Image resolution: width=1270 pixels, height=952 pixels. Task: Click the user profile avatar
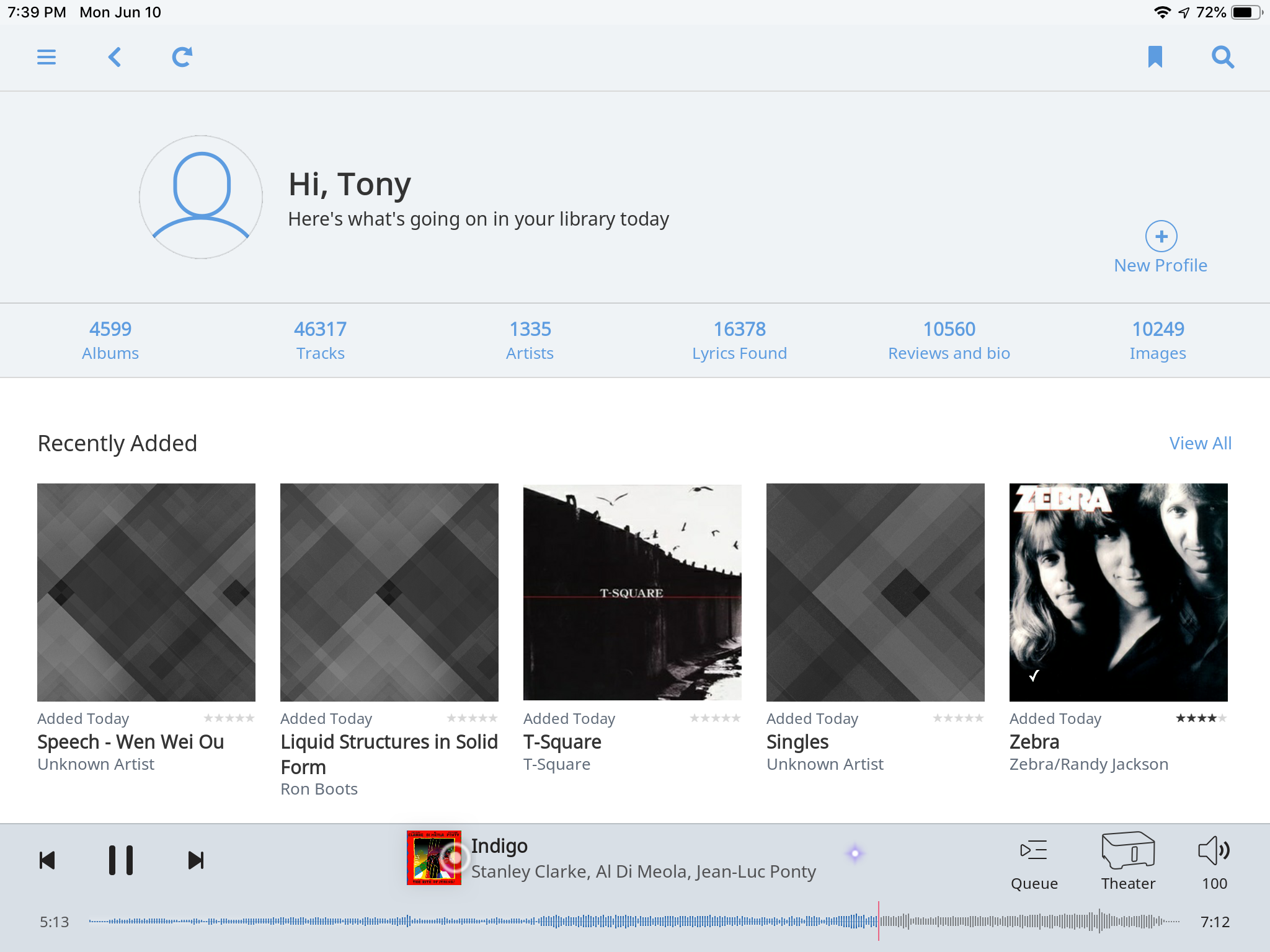[x=201, y=197]
